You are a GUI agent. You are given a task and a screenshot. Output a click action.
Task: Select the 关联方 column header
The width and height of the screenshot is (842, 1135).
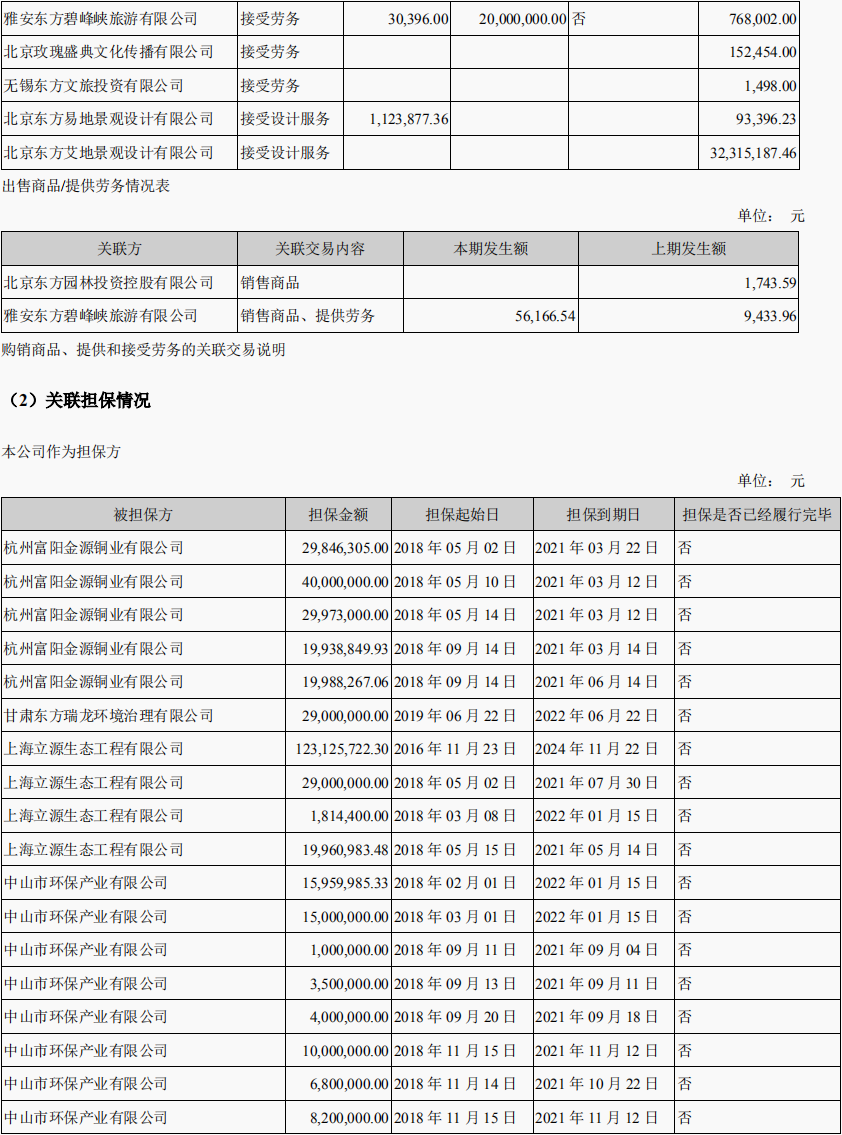pos(119,249)
